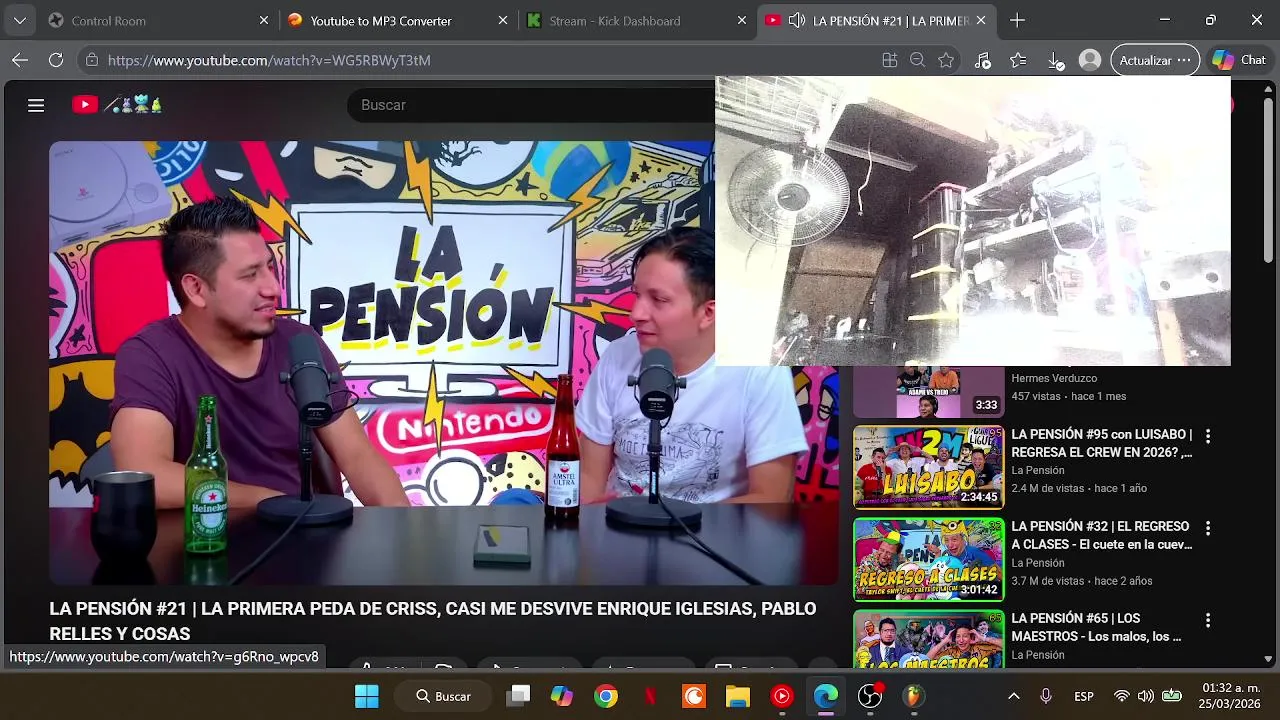1280x720 pixels.
Task: Click the video title LA PENSIÓN #21
Action: point(432,621)
